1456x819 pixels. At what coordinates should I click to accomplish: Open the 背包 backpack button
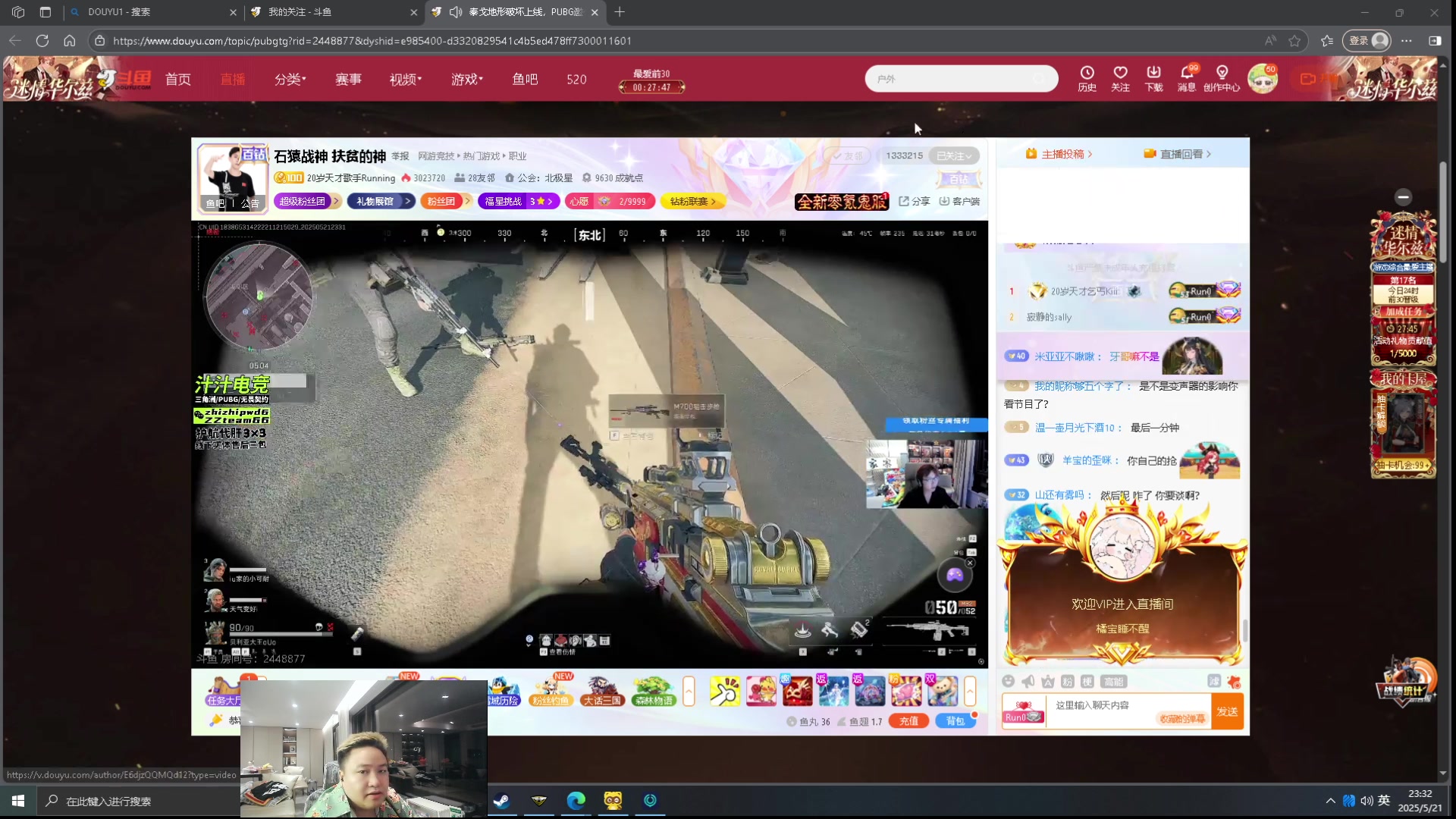coord(955,721)
